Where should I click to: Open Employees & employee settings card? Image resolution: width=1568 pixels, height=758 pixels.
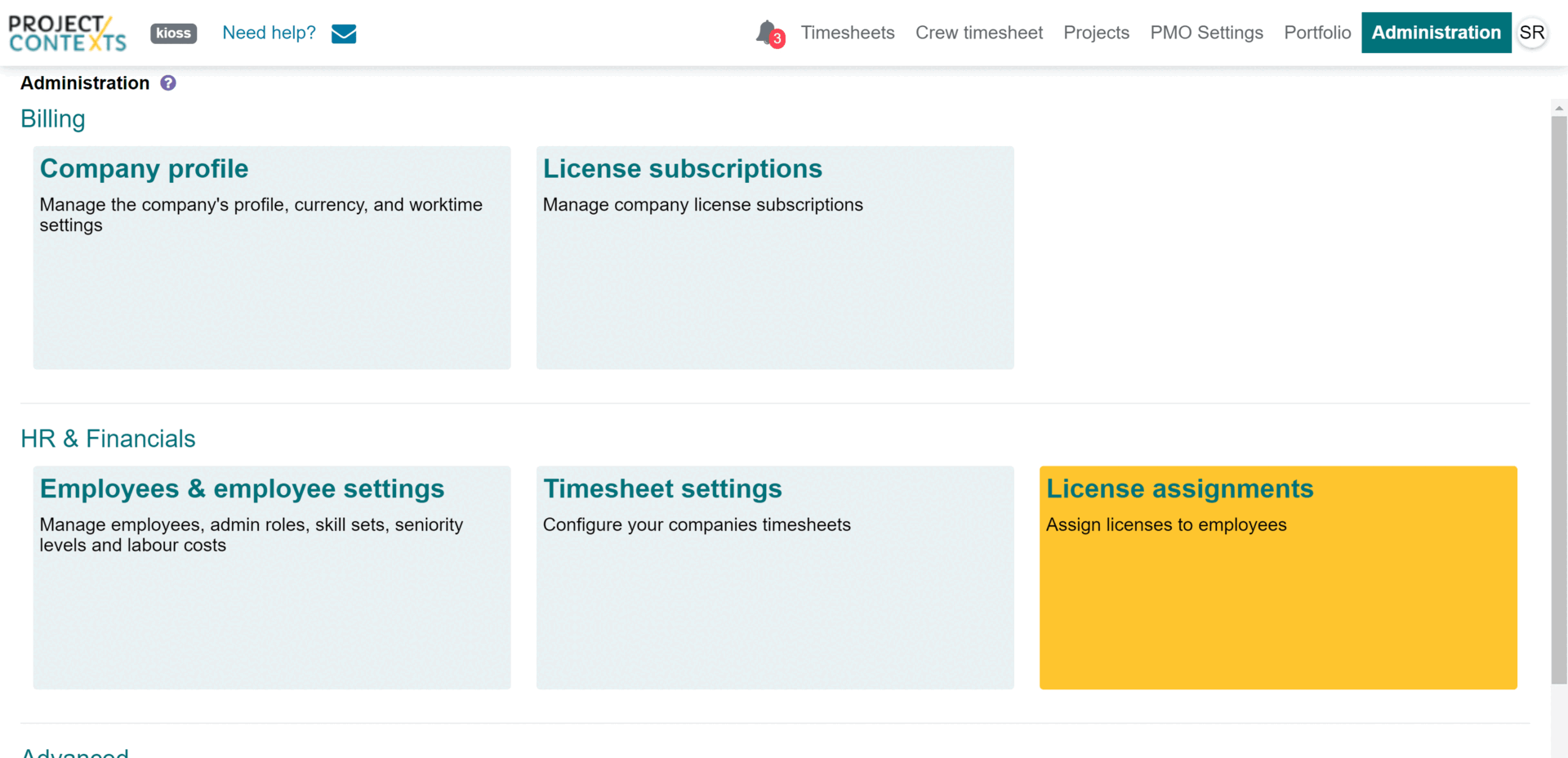[x=272, y=577]
